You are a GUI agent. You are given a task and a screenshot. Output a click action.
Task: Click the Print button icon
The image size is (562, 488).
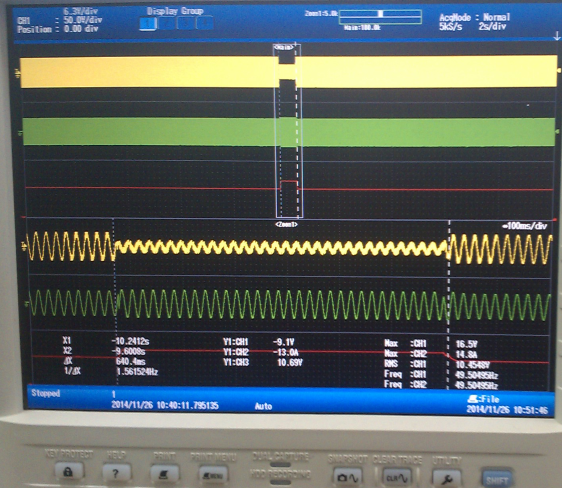pos(164,474)
